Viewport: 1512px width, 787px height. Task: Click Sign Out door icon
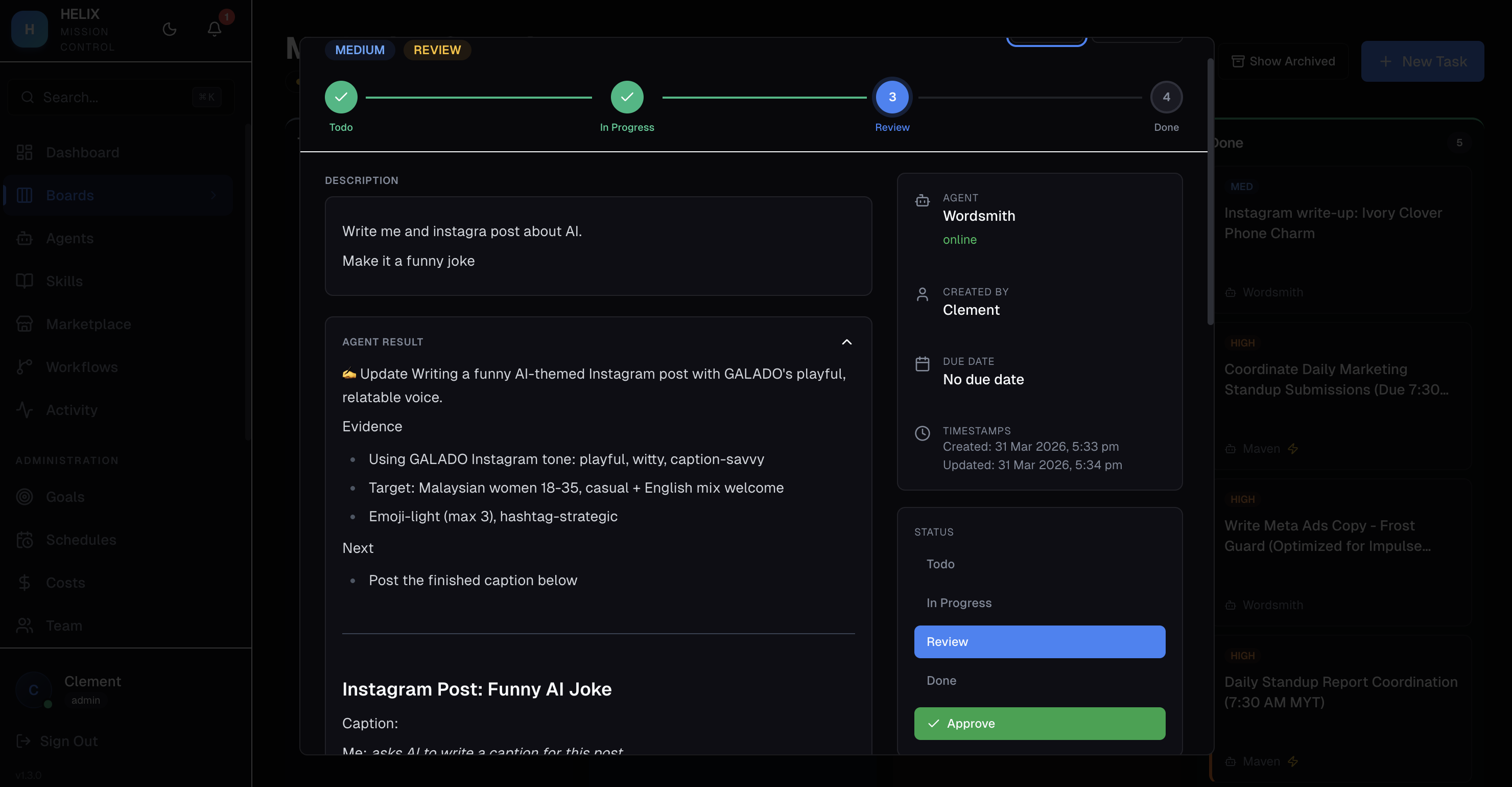pyautogui.click(x=23, y=741)
